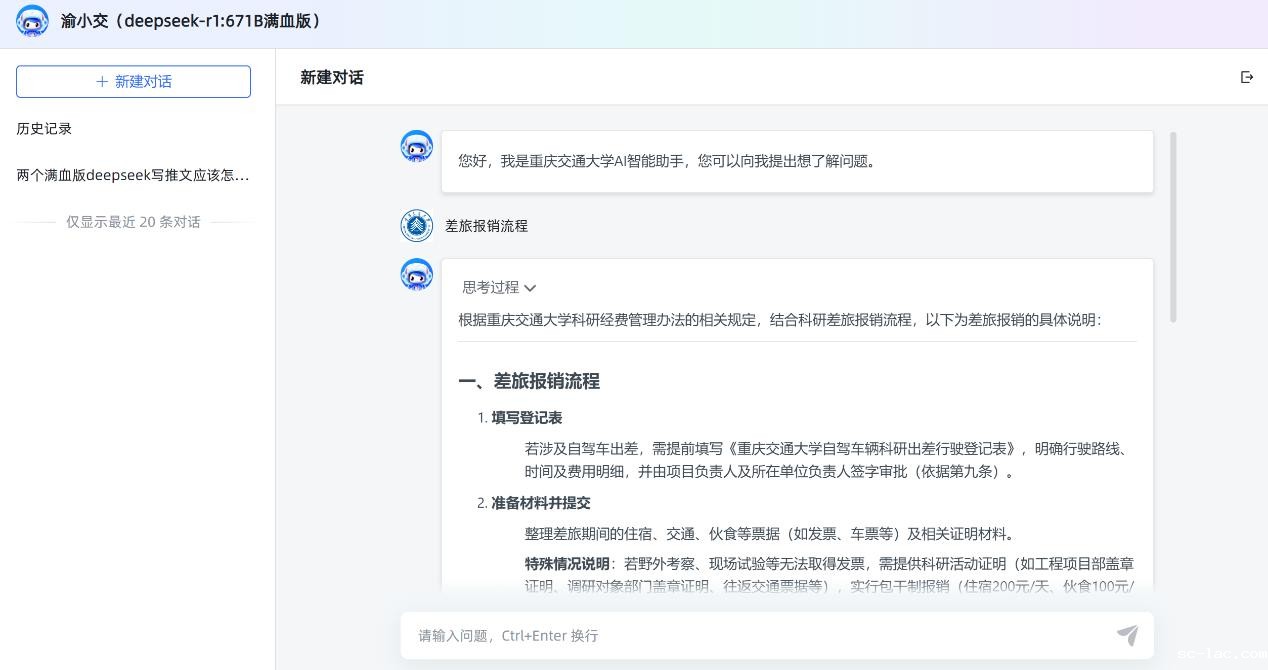Click the list item 填写登记表
The width and height of the screenshot is (1268, 670).
coord(526,418)
